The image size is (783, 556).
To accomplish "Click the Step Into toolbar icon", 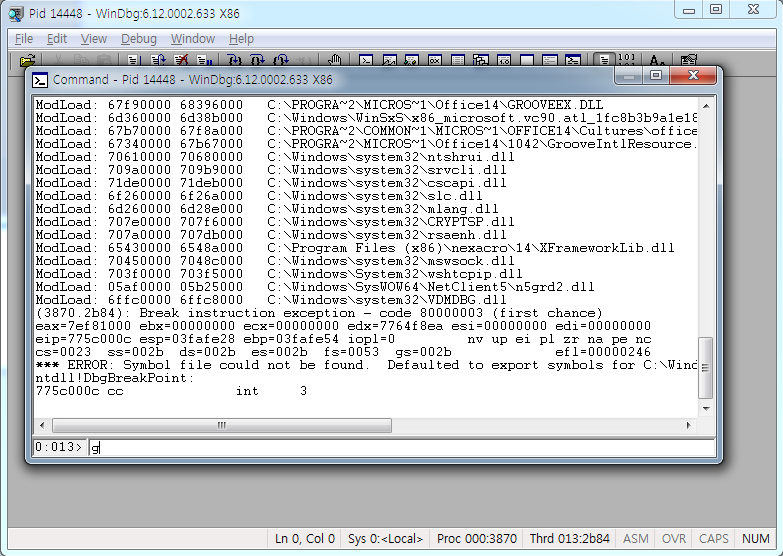I will [234, 60].
